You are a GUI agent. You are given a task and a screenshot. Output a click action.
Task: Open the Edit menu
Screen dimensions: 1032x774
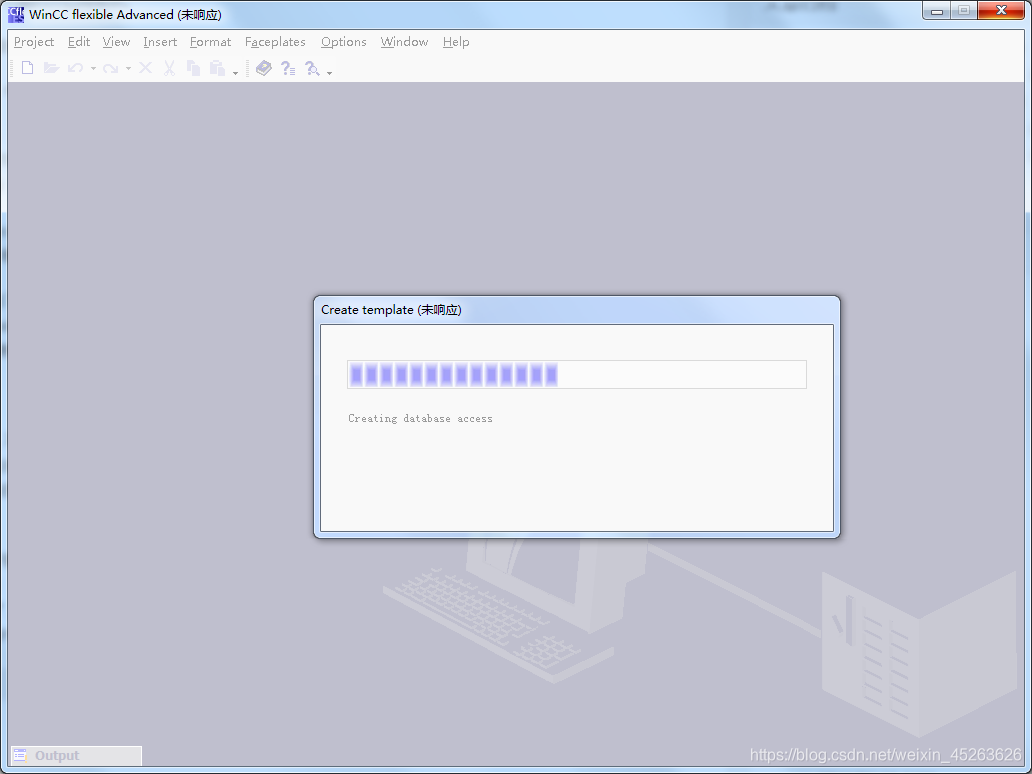(78, 42)
